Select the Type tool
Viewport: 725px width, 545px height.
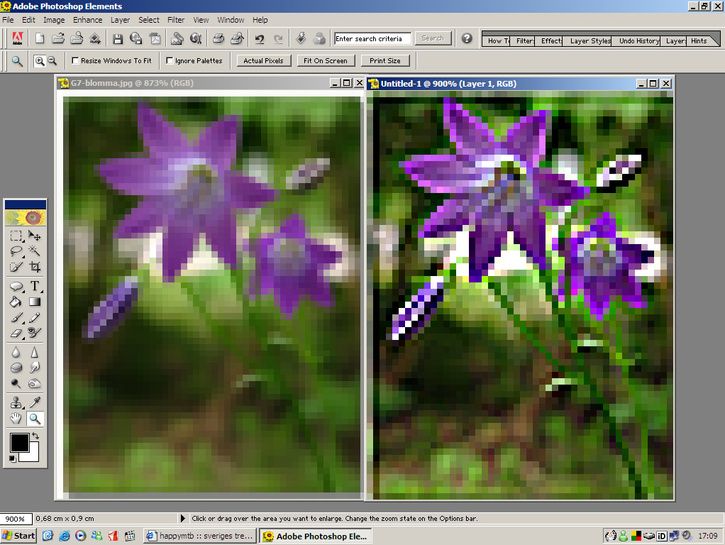click(x=34, y=285)
